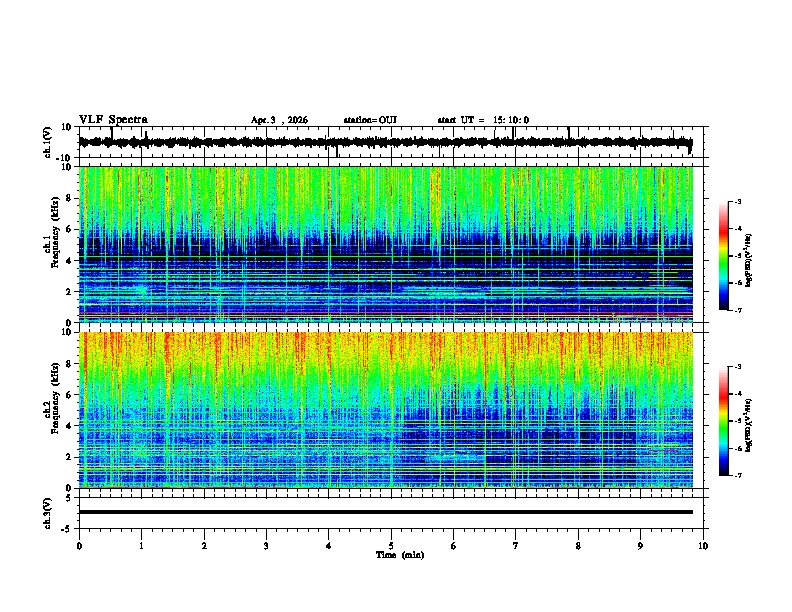Click the time axis tick label "1"
Viewport: 792px width, 612px height.
(x=142, y=546)
